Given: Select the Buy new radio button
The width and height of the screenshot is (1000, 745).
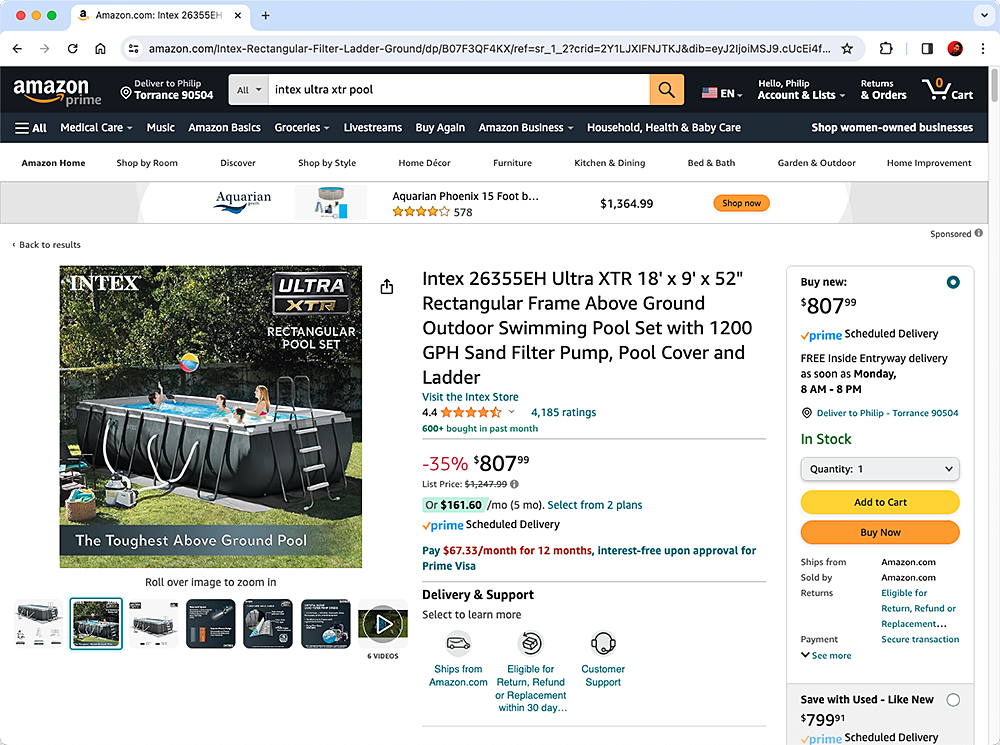Looking at the screenshot, I should click(x=953, y=282).
